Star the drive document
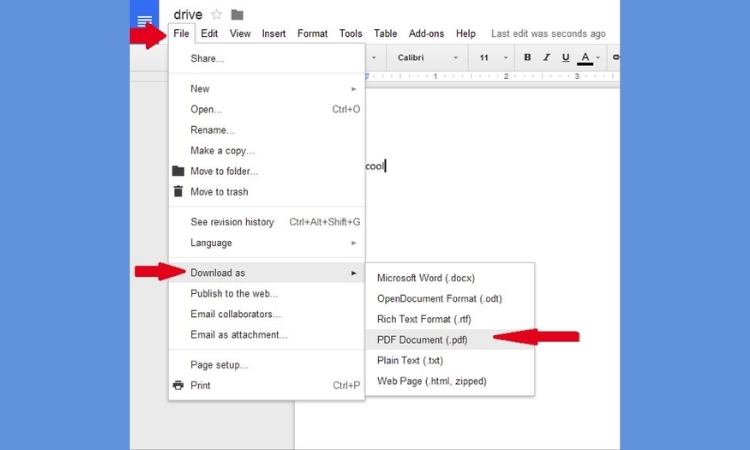Image resolution: width=750 pixels, height=450 pixels. 217,14
